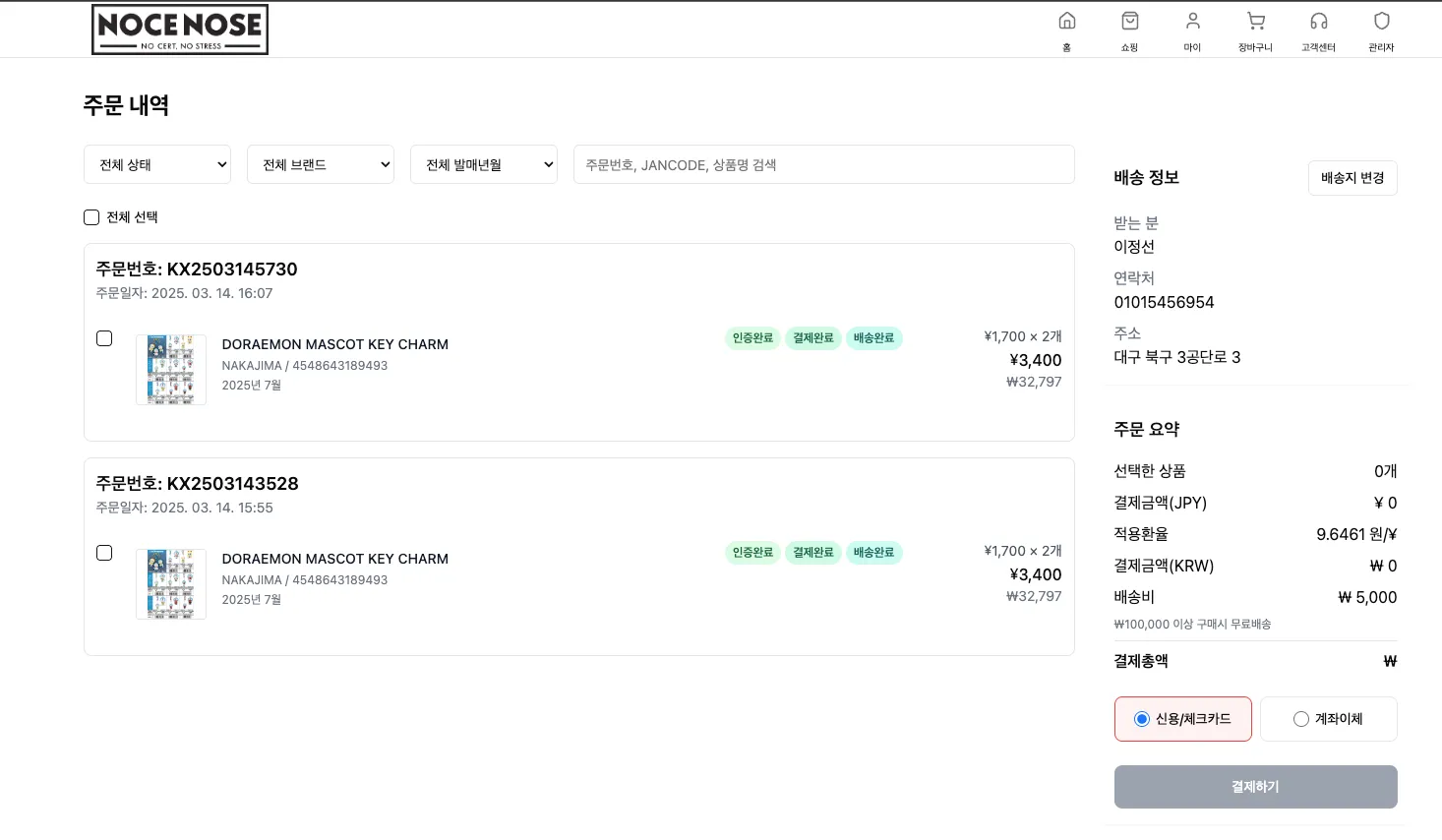Image resolution: width=1442 pixels, height=840 pixels.
Task: Focus the order search field
Action: 824,164
